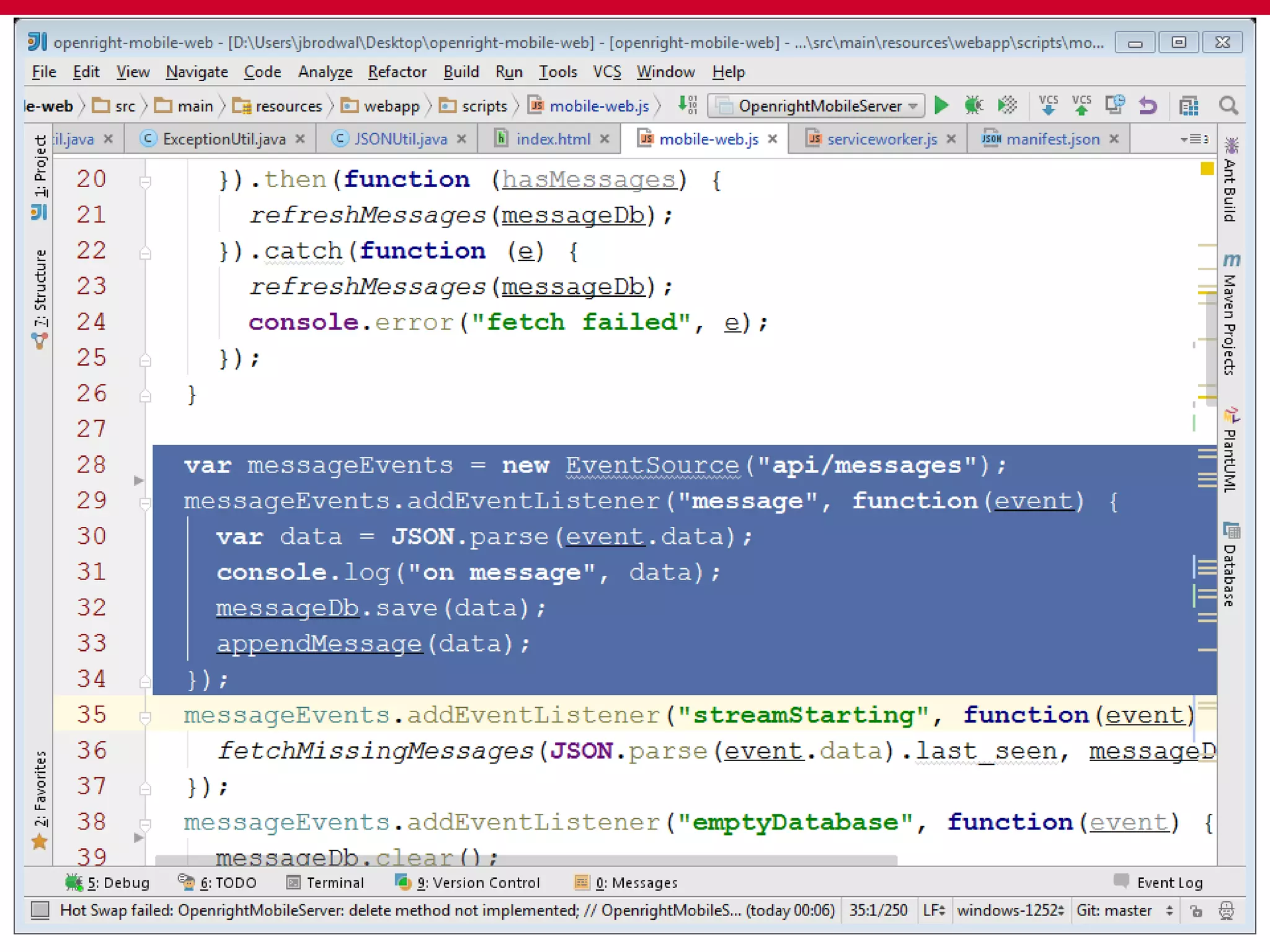The image size is (1270, 952).
Task: Click the yellow warning indicator above the editor scrollbar
Action: click(x=1206, y=169)
